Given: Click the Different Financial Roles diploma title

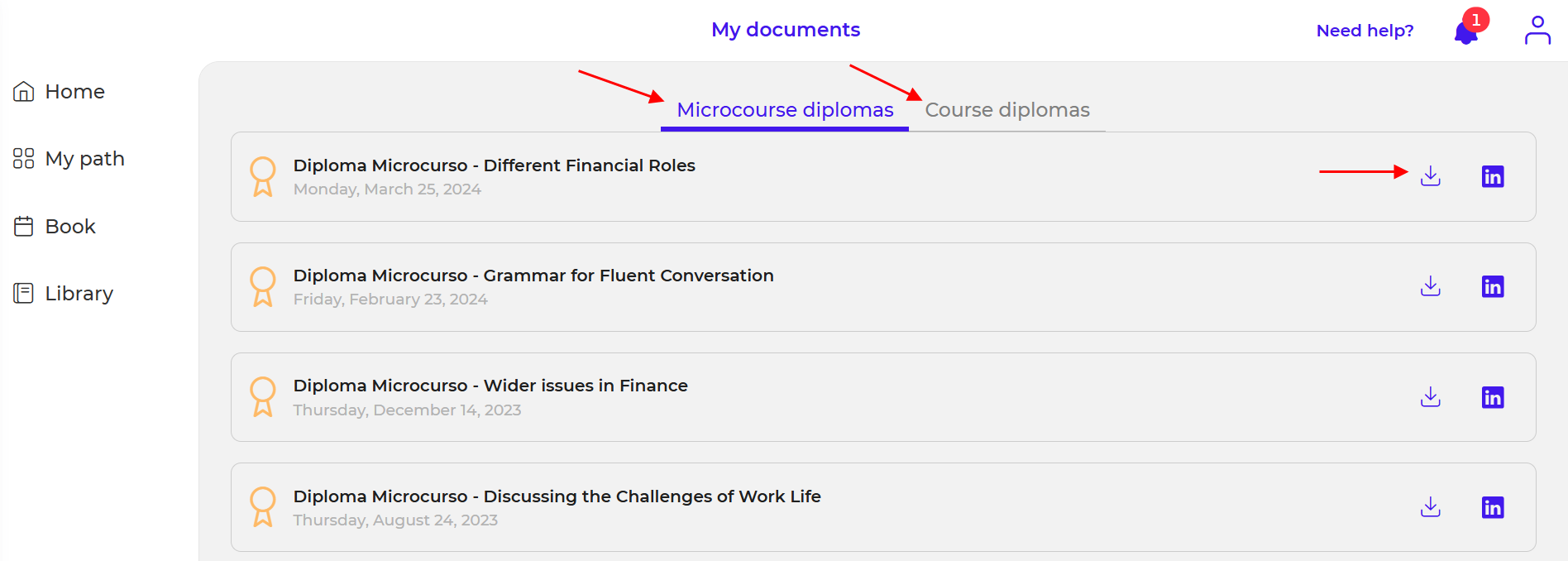Looking at the screenshot, I should (494, 165).
